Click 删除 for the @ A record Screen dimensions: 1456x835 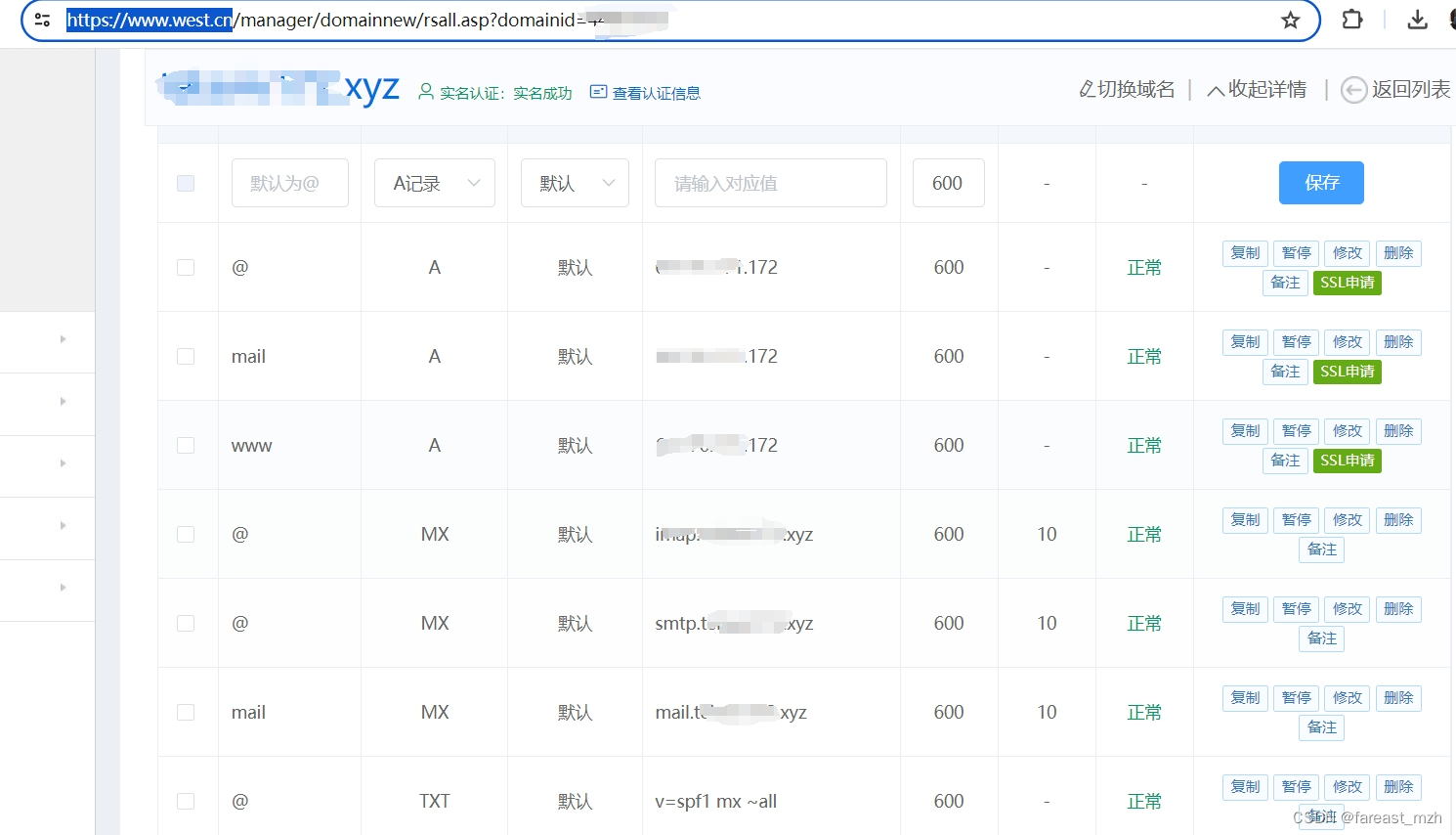point(1398,253)
